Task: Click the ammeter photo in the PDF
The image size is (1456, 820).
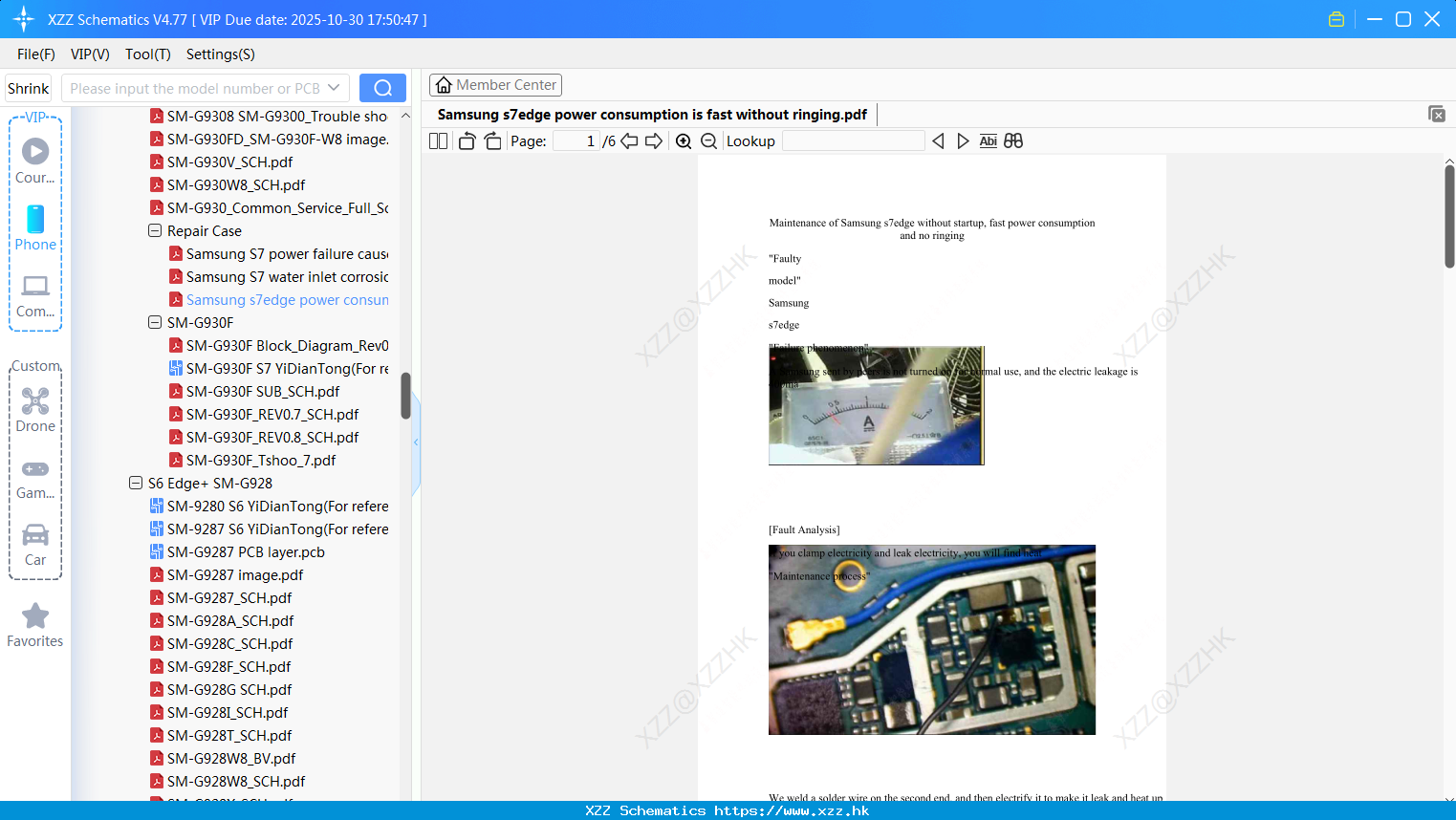Action: tap(876, 405)
